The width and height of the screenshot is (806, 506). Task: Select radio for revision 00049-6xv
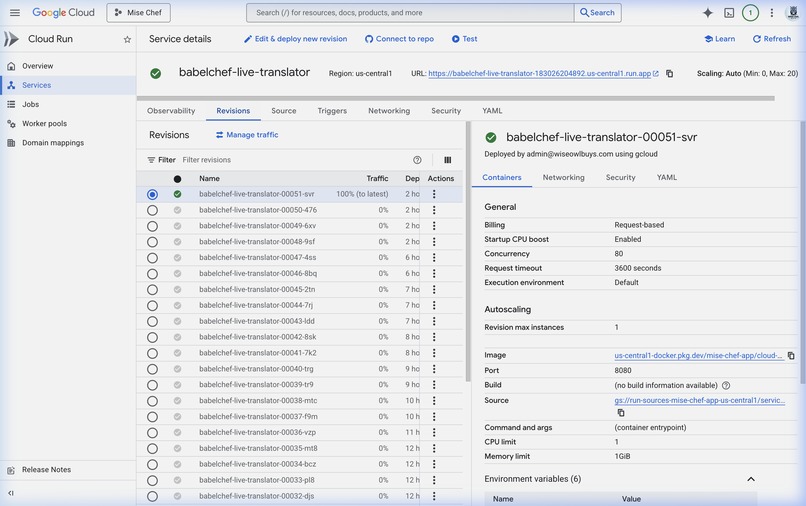tap(152, 226)
